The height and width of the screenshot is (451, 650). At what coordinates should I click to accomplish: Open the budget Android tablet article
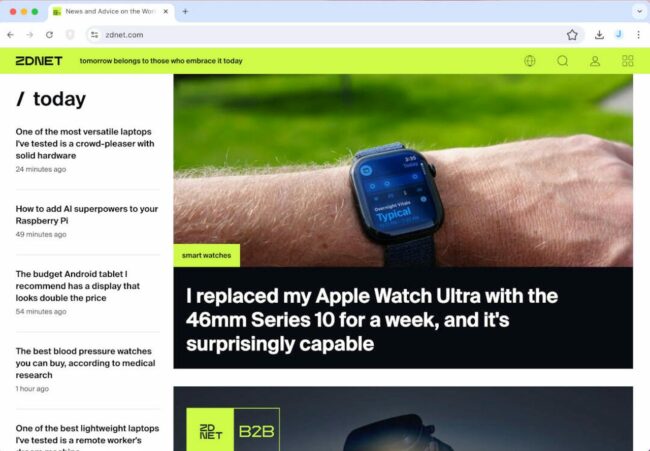tap(78, 286)
